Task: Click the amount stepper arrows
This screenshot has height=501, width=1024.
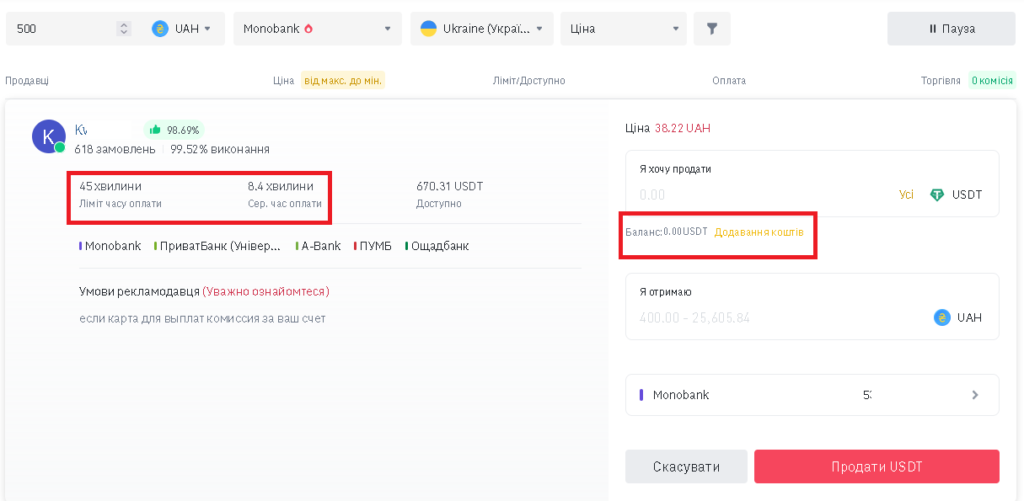Action: (x=124, y=29)
